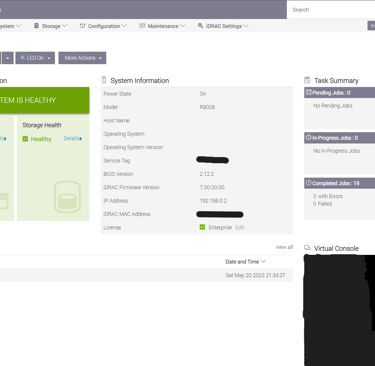Click the Enterprise license check icon
375x366 pixels.
pos(202,227)
